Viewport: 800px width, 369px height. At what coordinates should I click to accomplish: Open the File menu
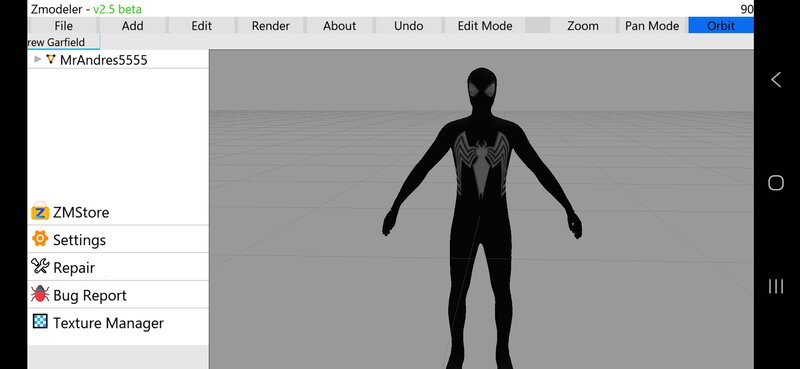point(63,26)
